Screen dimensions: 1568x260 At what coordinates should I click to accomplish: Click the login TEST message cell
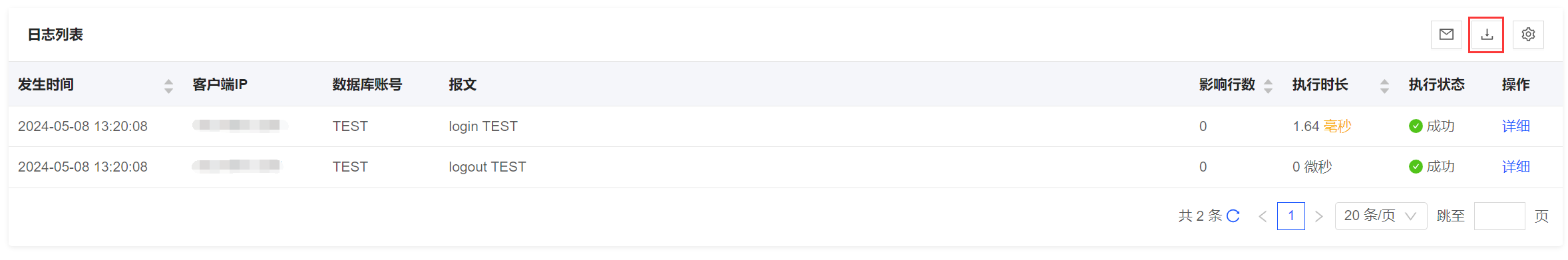tap(483, 126)
